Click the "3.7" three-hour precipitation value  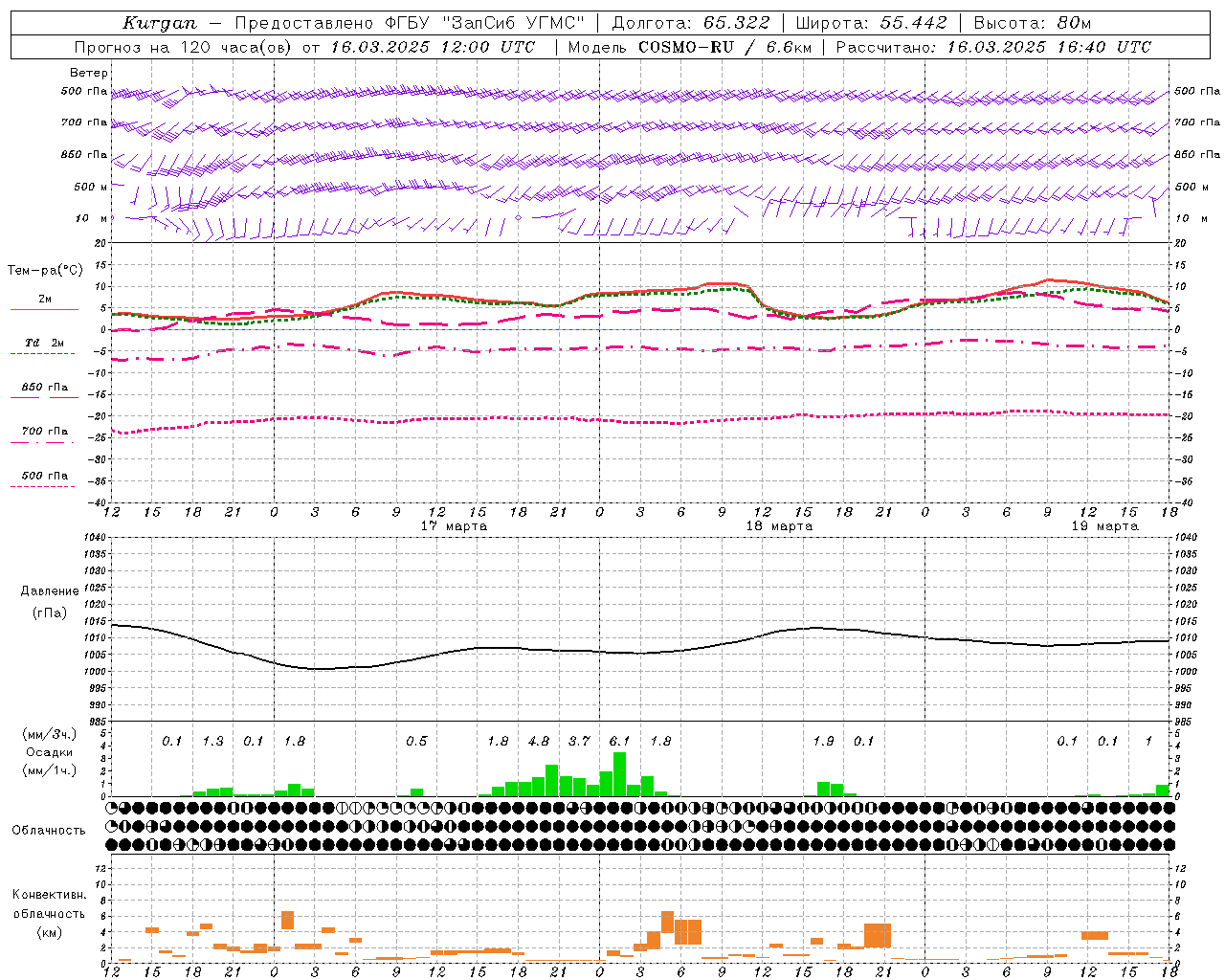(579, 742)
